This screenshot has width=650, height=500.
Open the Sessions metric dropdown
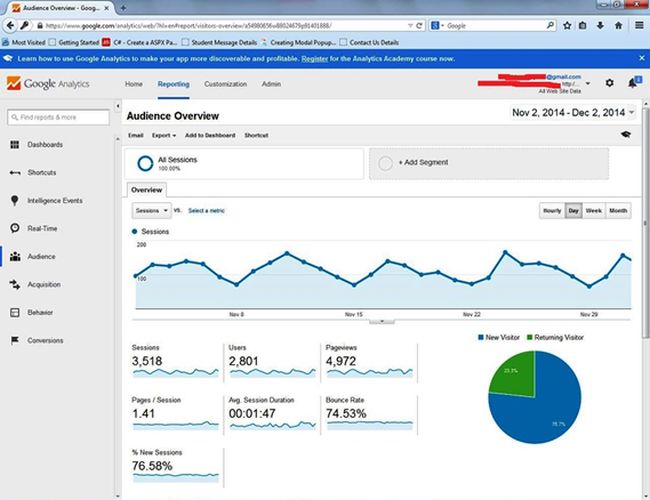[x=151, y=211]
